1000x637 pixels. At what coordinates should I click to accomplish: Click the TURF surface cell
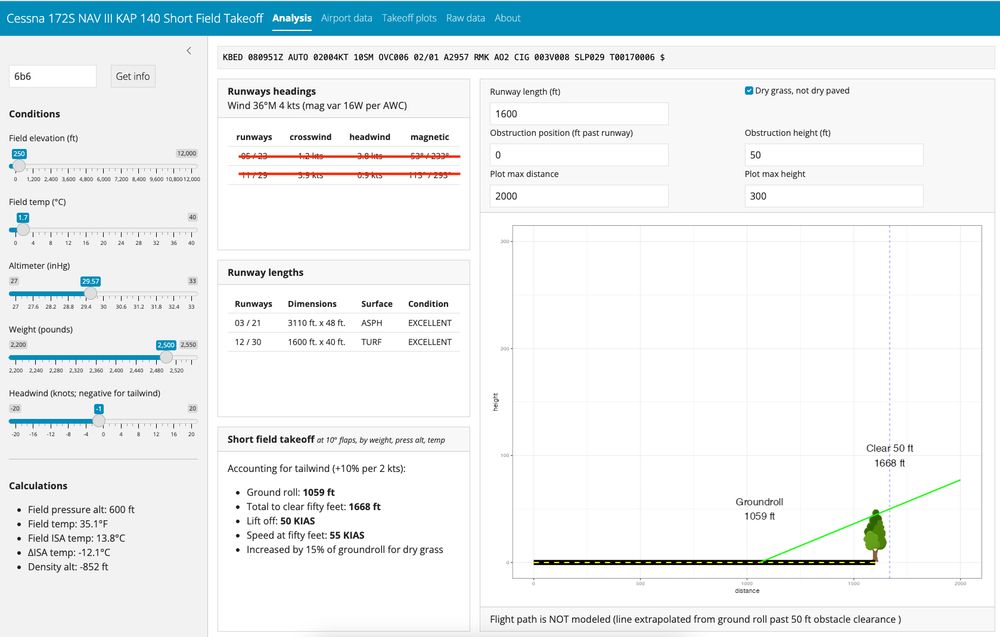(371, 342)
